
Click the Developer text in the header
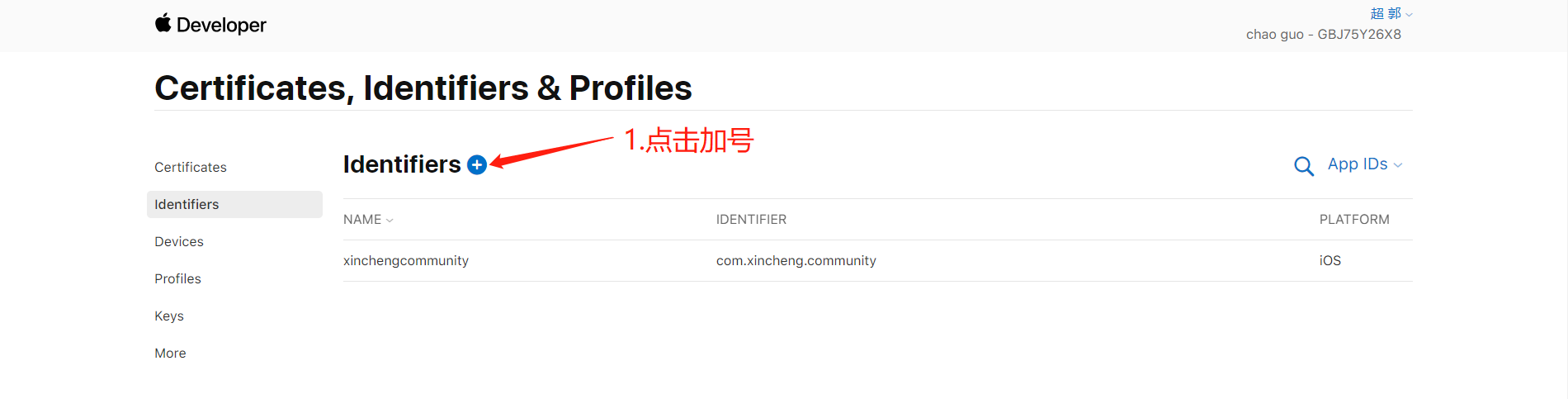coord(221,25)
